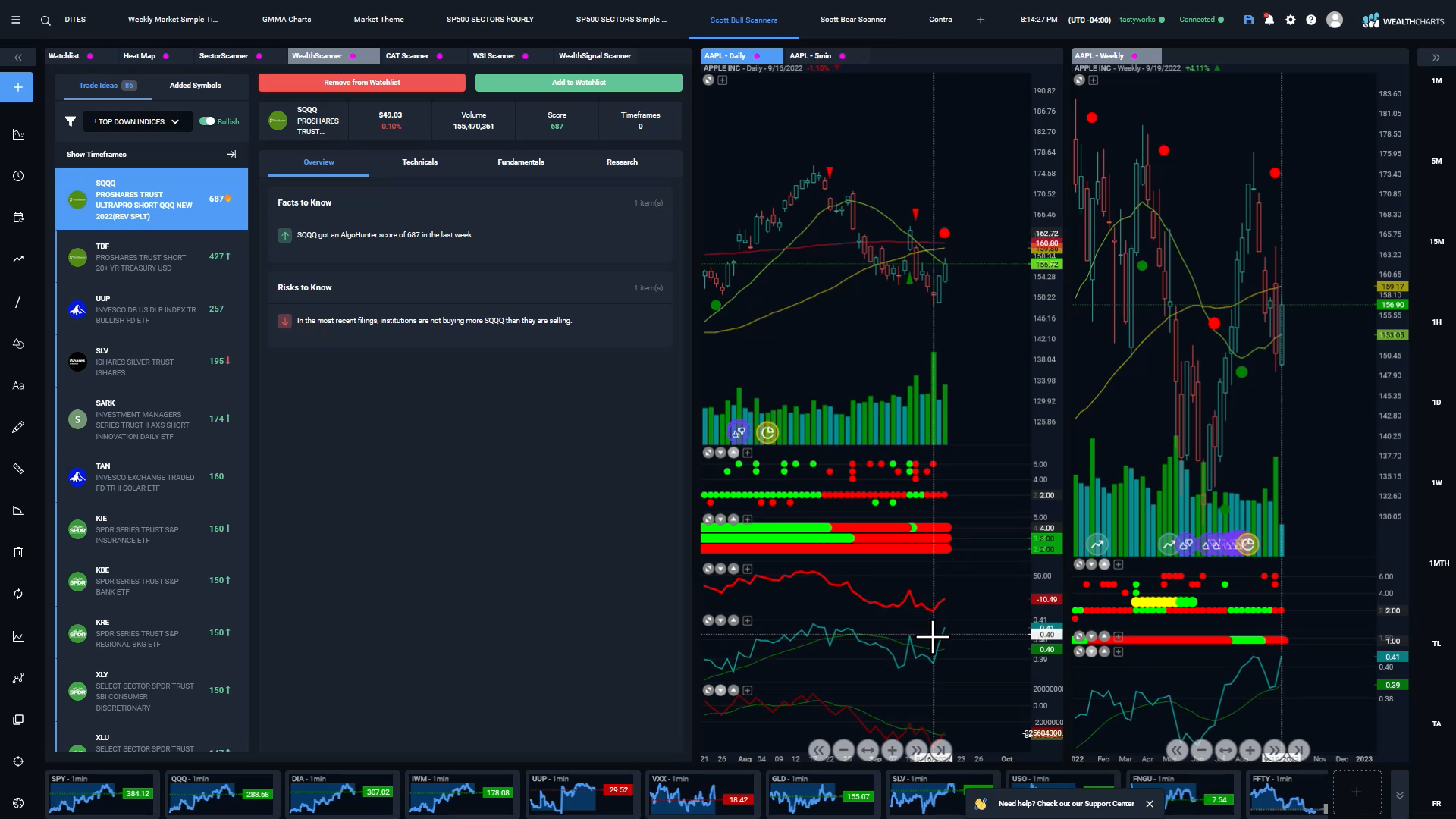
Task: Toggle the magenta link dot on Watchlist tab
Action: (x=90, y=56)
